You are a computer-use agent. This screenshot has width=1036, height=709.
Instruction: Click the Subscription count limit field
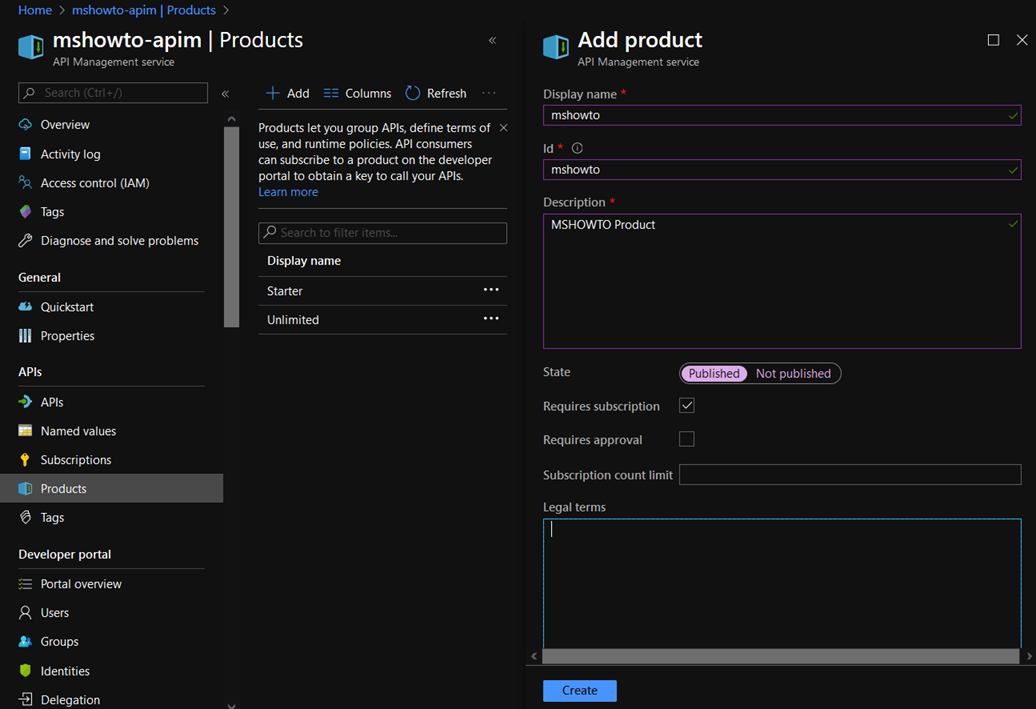pos(849,475)
